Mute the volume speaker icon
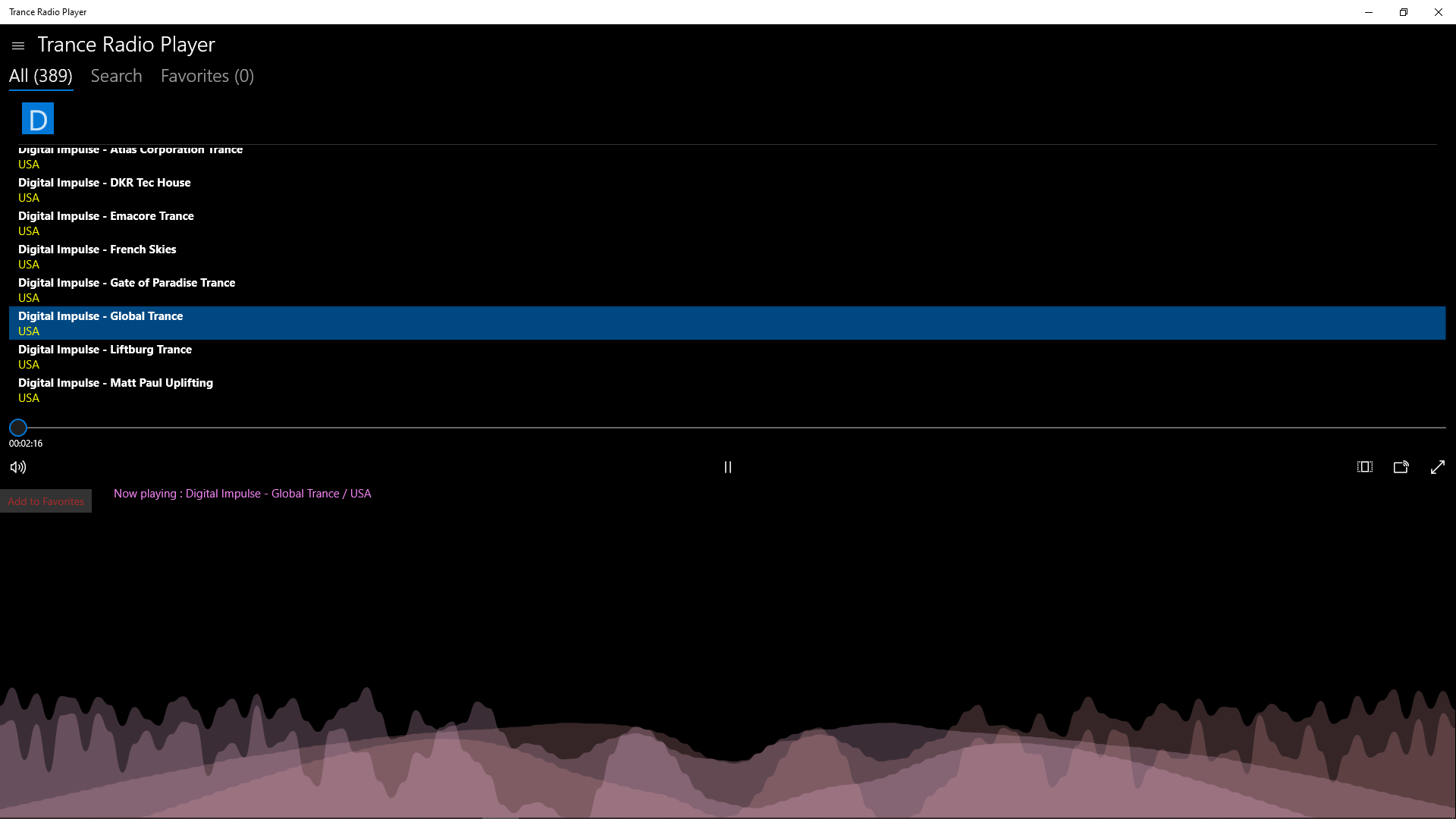Image resolution: width=1456 pixels, height=819 pixels. pos(18,467)
